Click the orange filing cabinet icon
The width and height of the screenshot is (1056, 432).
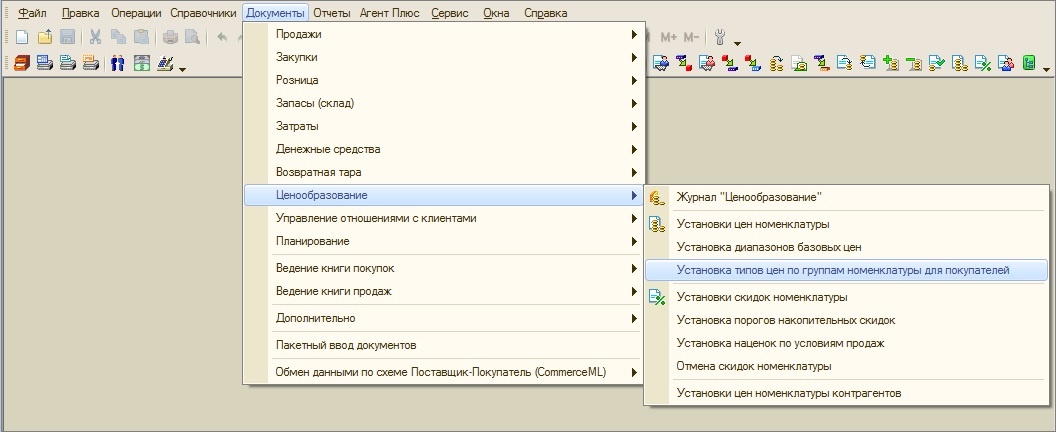click(x=22, y=63)
